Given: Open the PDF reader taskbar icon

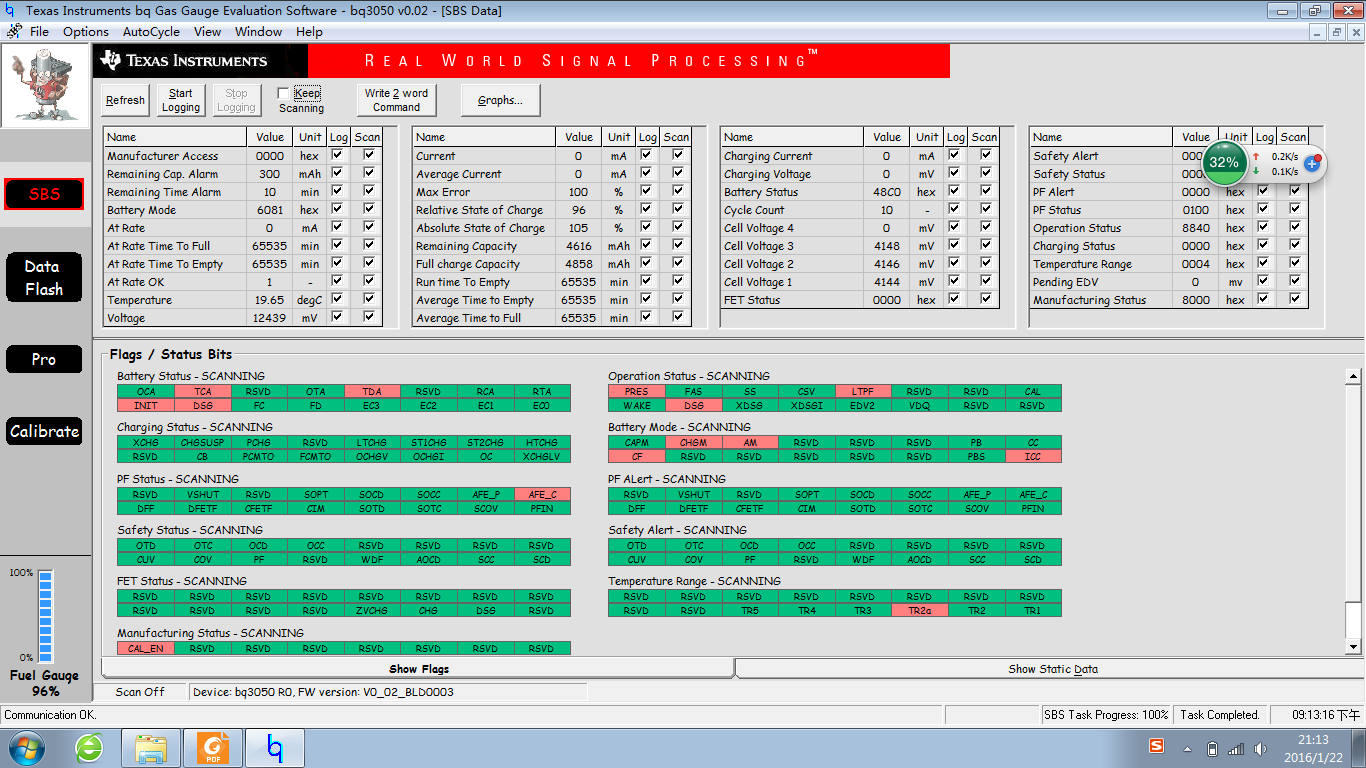Looking at the screenshot, I should tap(212, 748).
